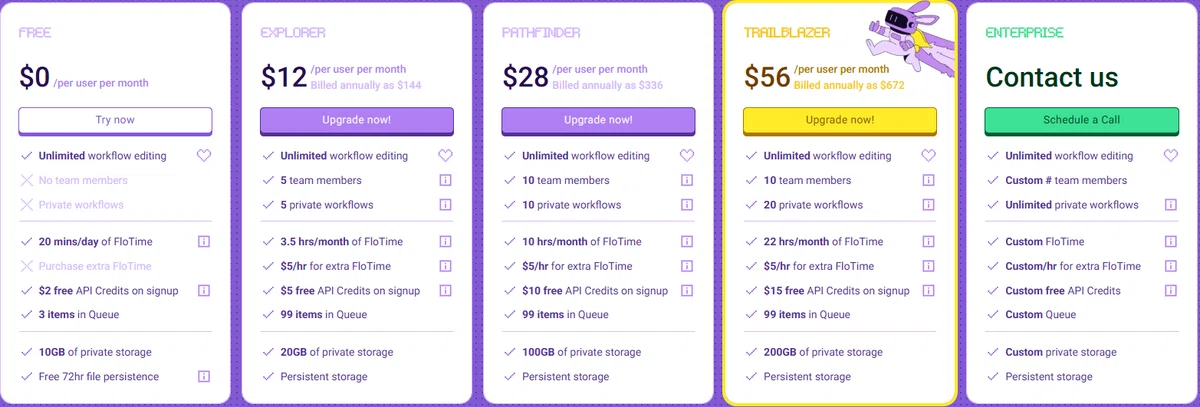Screen dimensions: 1200x407
Task: Open info icon for Enterprise Custom FloTime
Action: 1170,242
